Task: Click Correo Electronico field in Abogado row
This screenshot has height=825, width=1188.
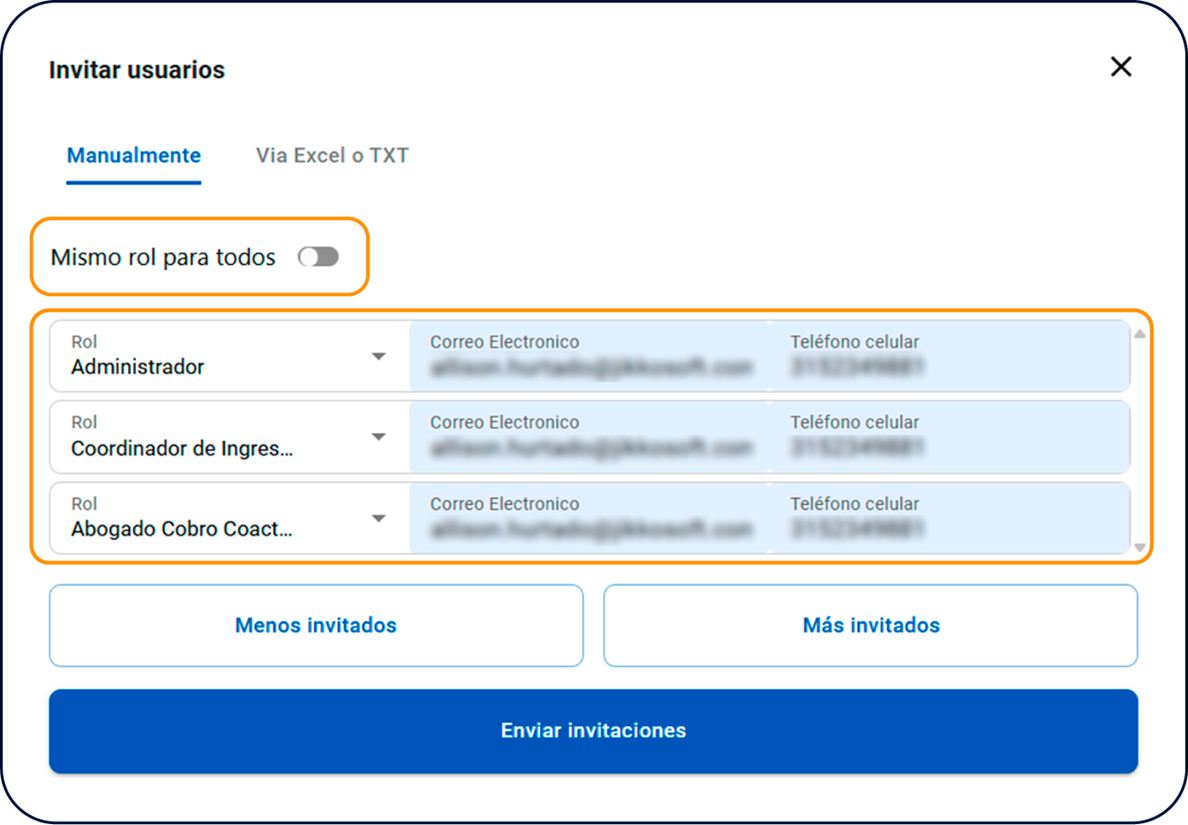Action: pyautogui.click(x=590, y=520)
